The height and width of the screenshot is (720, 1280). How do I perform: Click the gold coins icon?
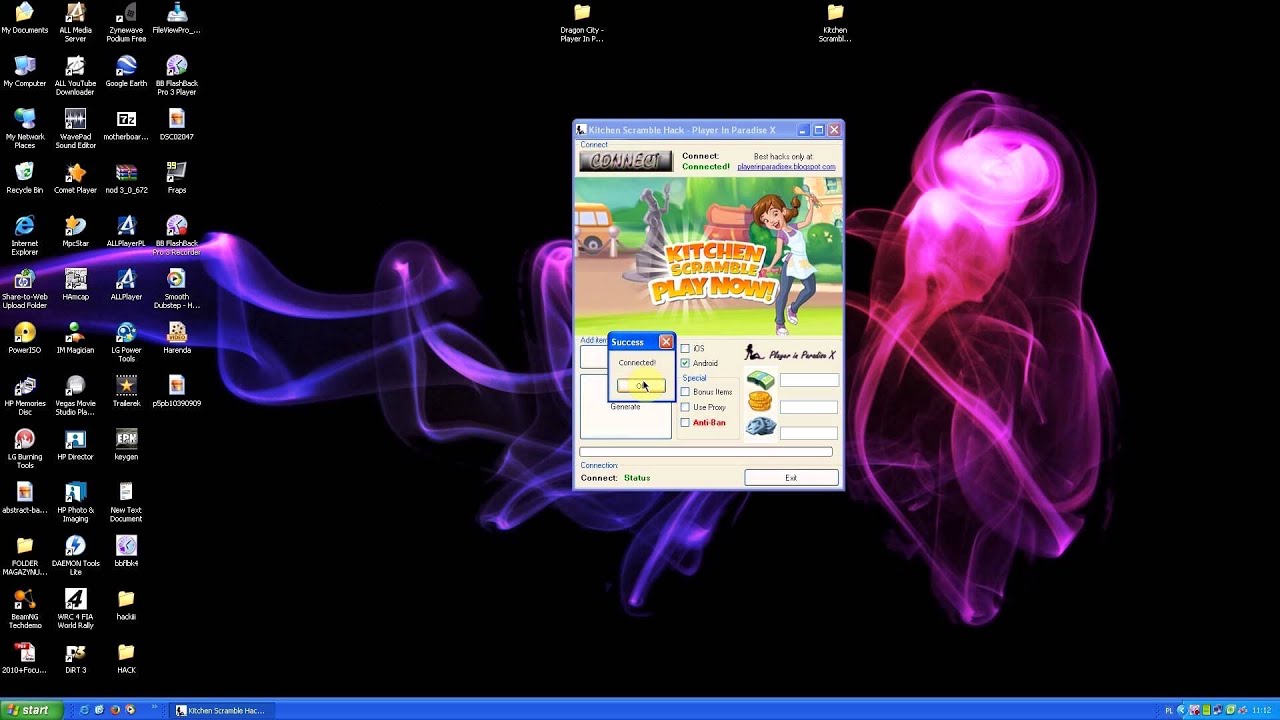(x=760, y=402)
